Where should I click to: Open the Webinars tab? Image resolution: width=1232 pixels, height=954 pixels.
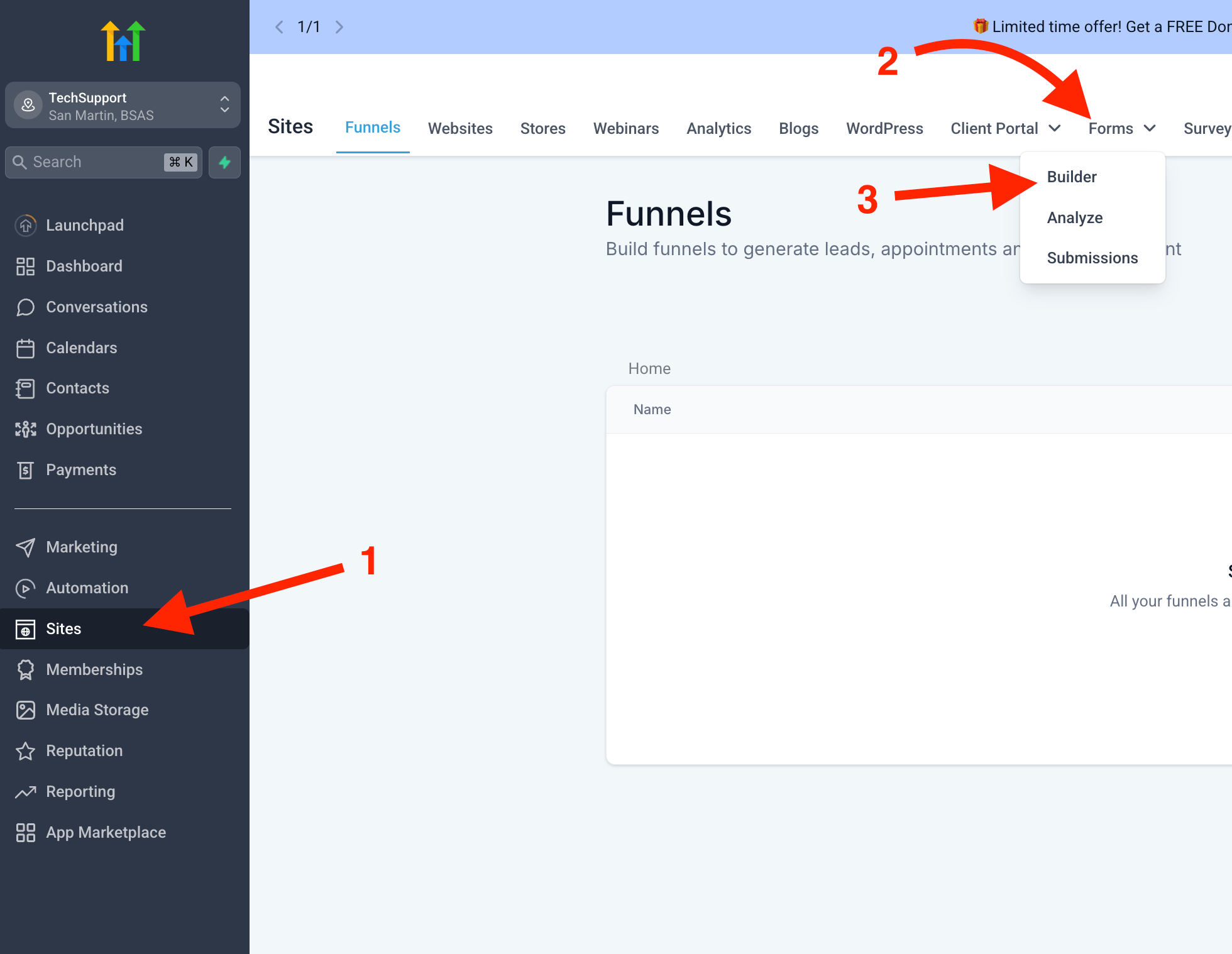point(626,128)
